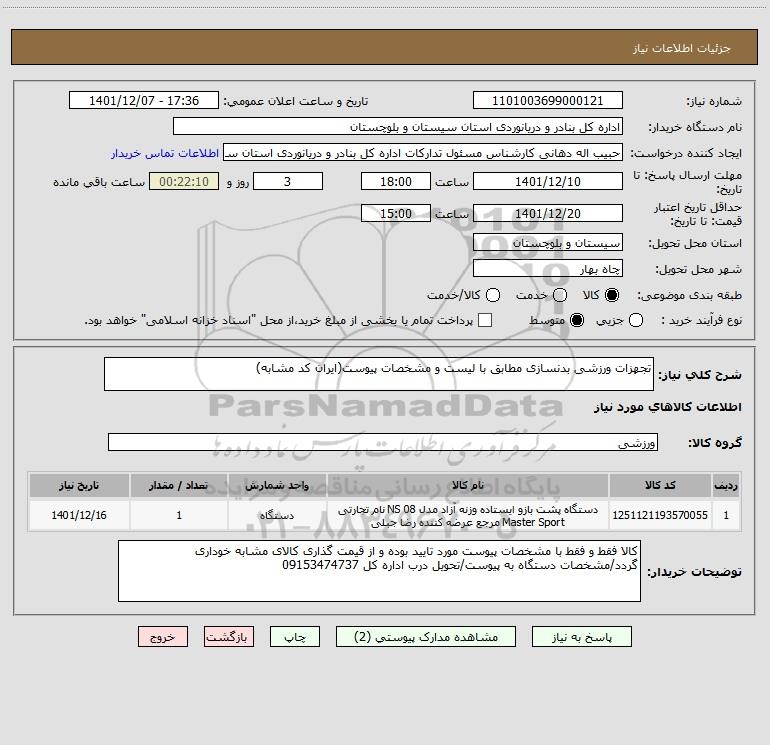Select the کالا radio button

(x=612, y=295)
